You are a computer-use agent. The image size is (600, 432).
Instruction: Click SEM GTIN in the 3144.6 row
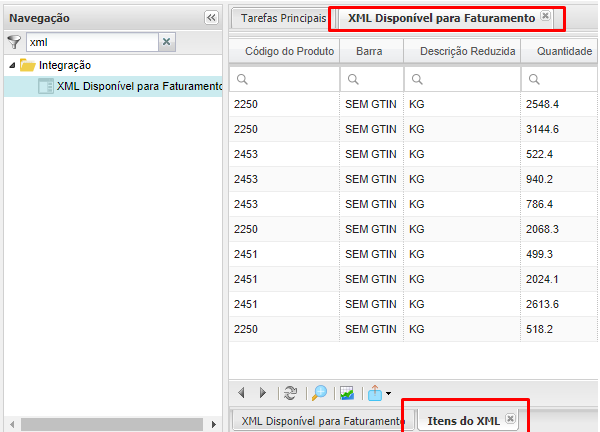pyautogui.click(x=371, y=129)
